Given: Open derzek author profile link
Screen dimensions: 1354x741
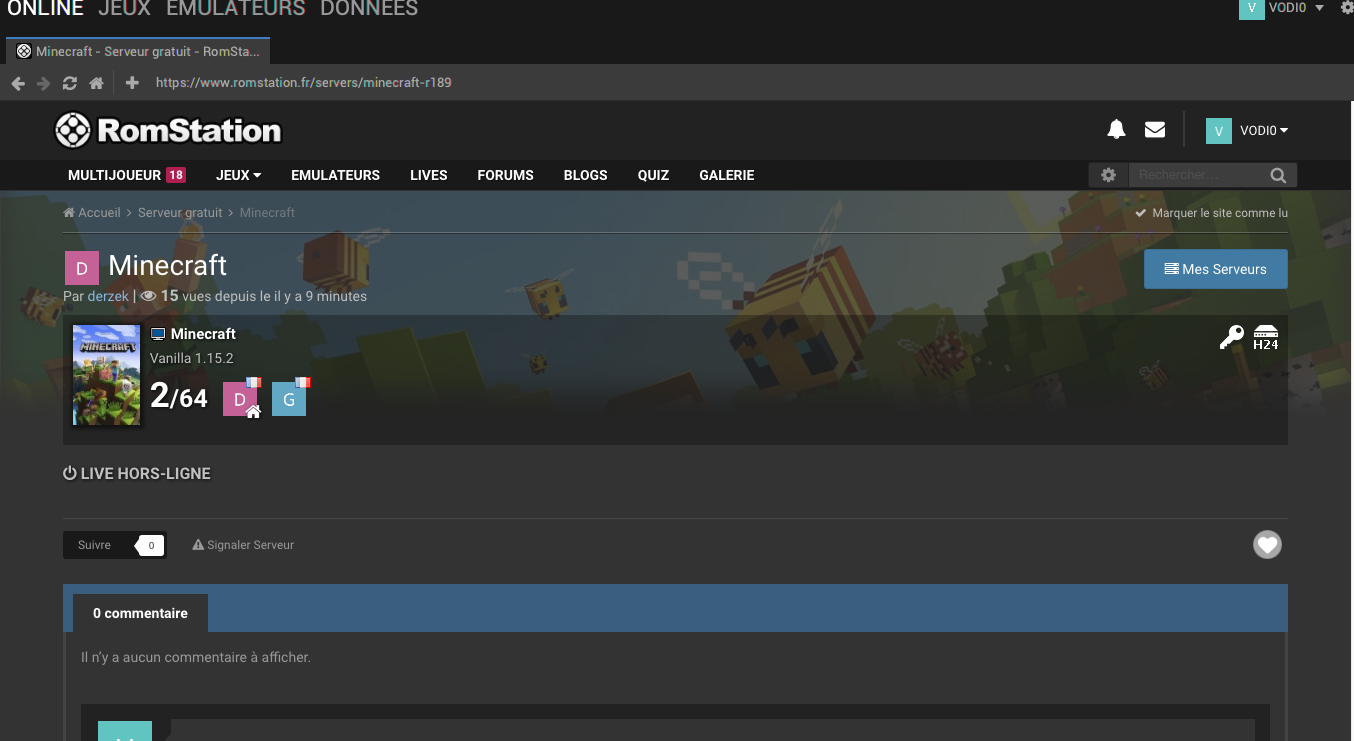Looking at the screenshot, I should (108, 296).
